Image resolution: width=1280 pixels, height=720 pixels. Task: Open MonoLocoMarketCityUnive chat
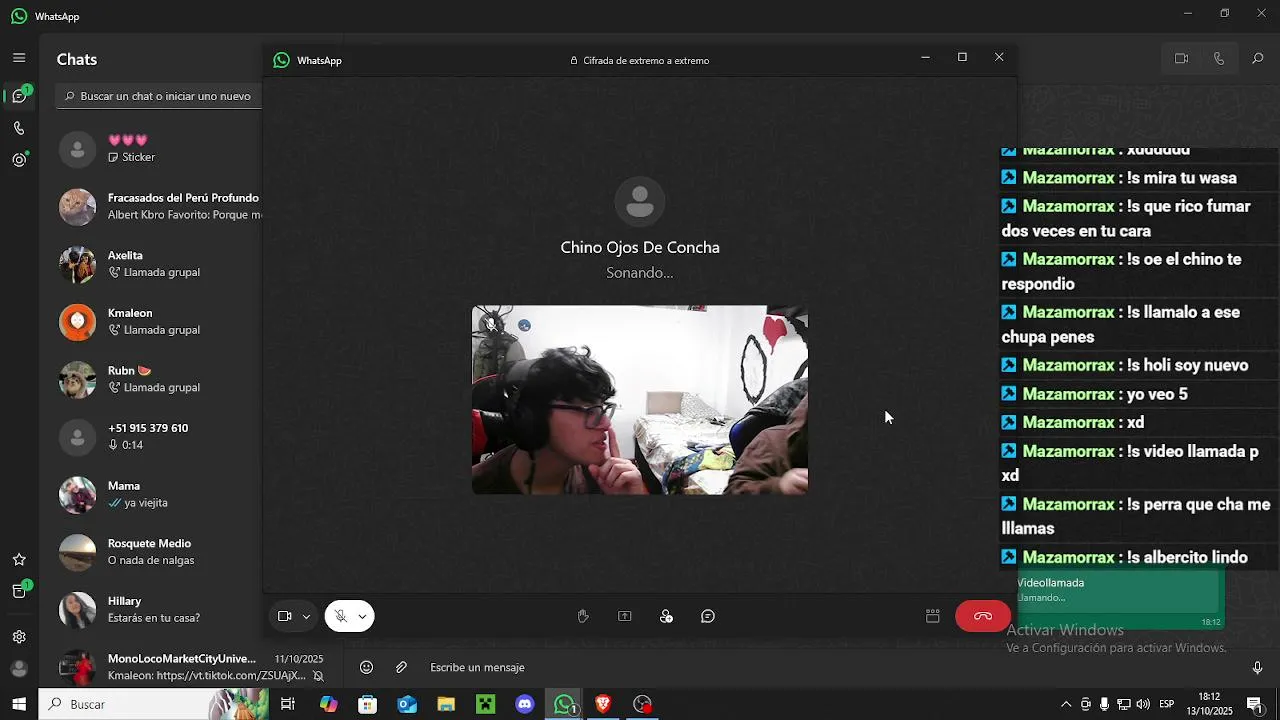click(190, 667)
